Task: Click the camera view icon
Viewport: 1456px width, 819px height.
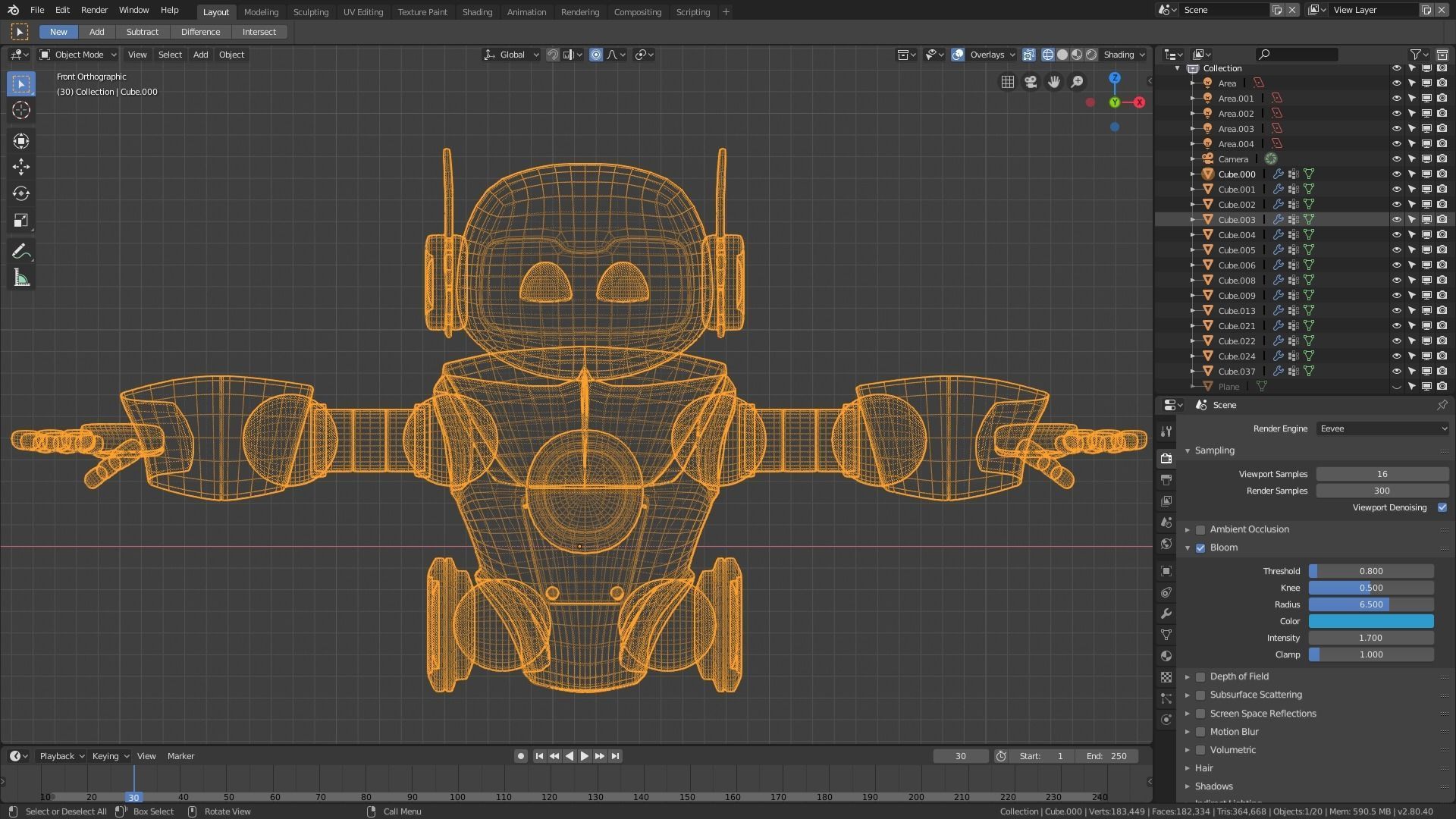Action: coord(1031,82)
